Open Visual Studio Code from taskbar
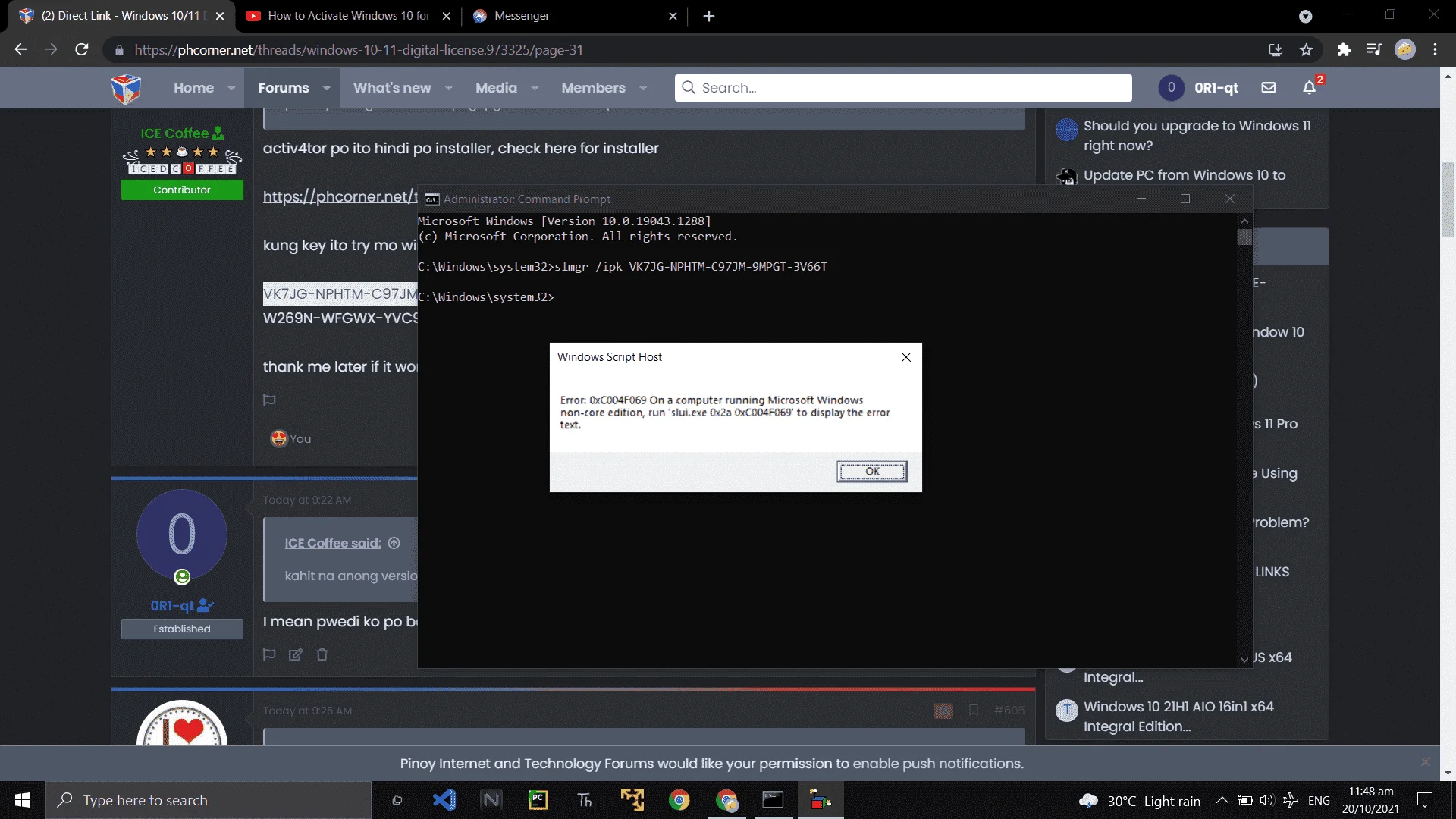The image size is (1456, 819). coord(444,800)
